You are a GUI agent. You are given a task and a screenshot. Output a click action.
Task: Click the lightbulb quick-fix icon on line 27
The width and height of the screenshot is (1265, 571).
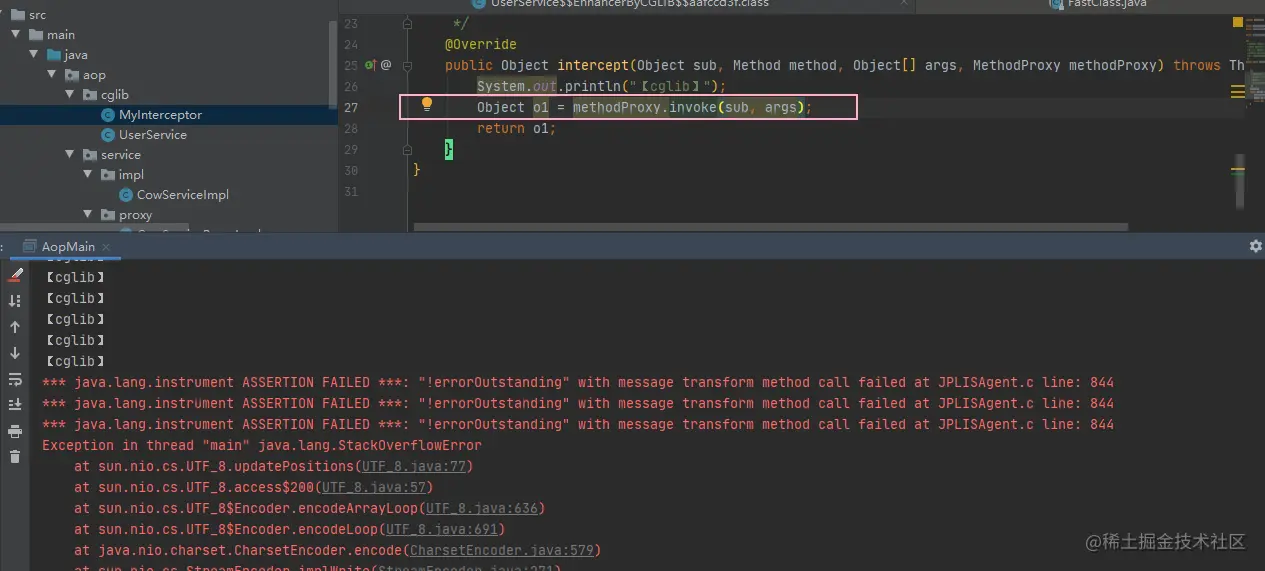tap(427, 105)
